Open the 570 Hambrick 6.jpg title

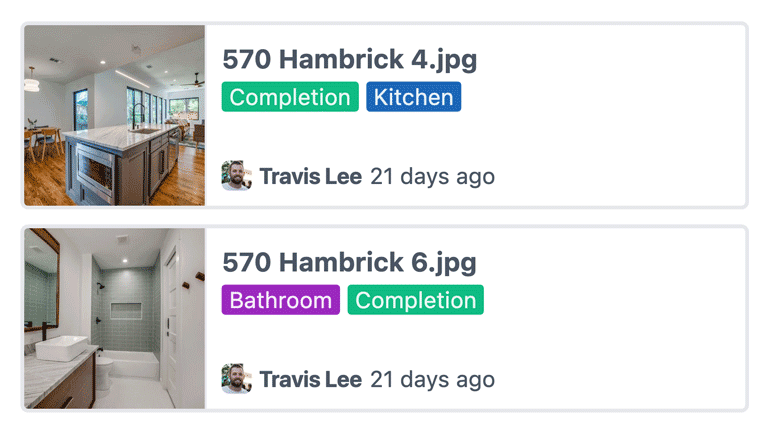(349, 262)
